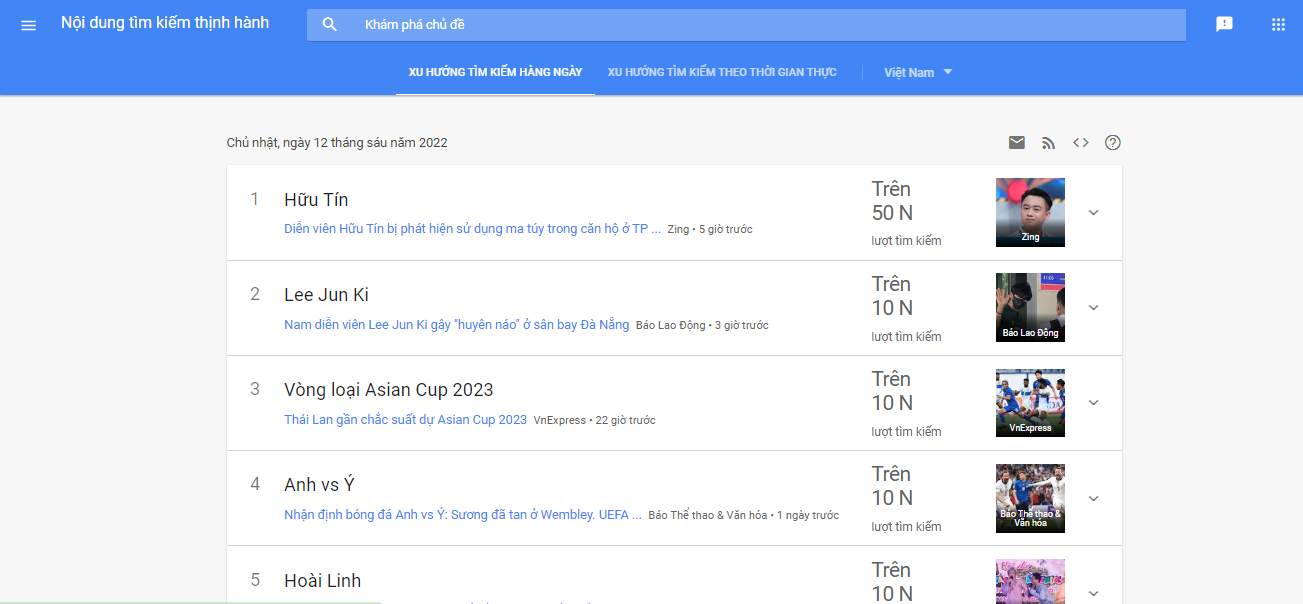Open the RSS feed icon
The width and height of the screenshot is (1303, 604).
point(1048,142)
